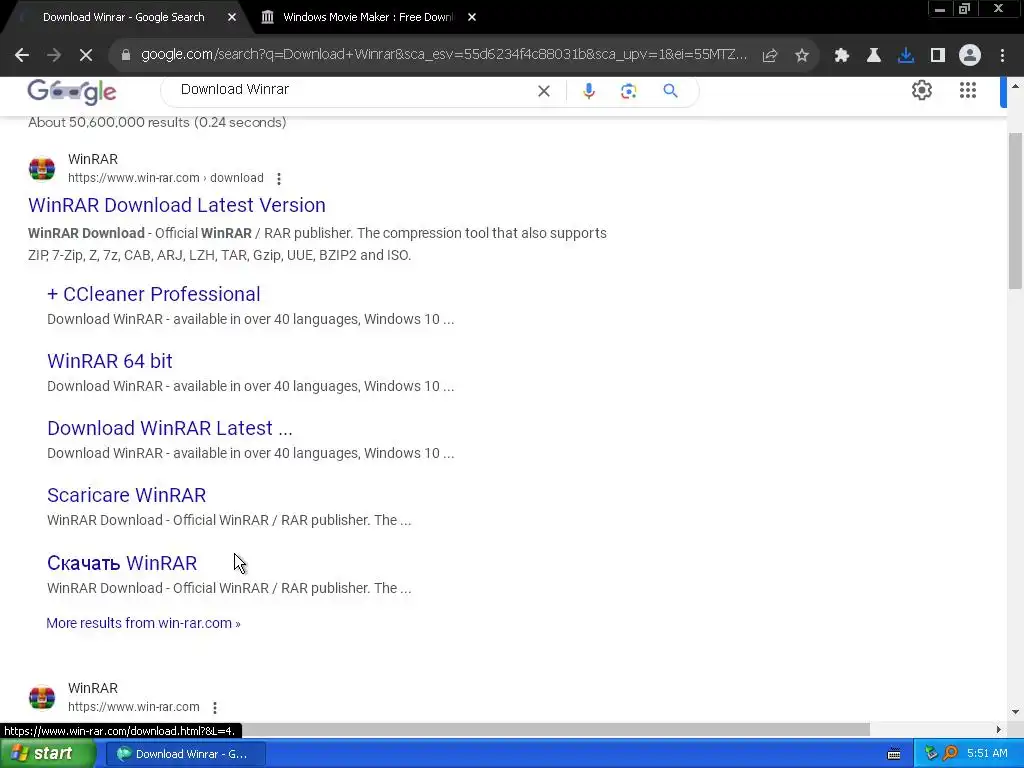Open the profile avatar icon
1024x768 pixels.
pos(970,56)
